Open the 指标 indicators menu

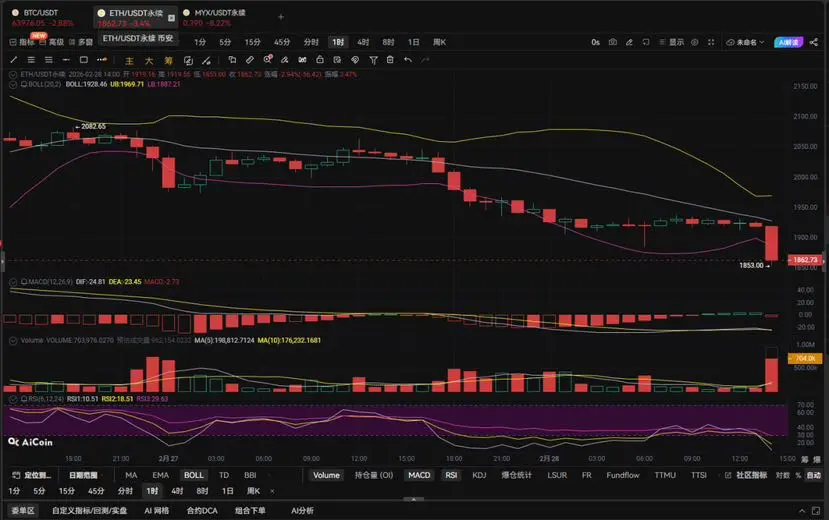coord(22,42)
